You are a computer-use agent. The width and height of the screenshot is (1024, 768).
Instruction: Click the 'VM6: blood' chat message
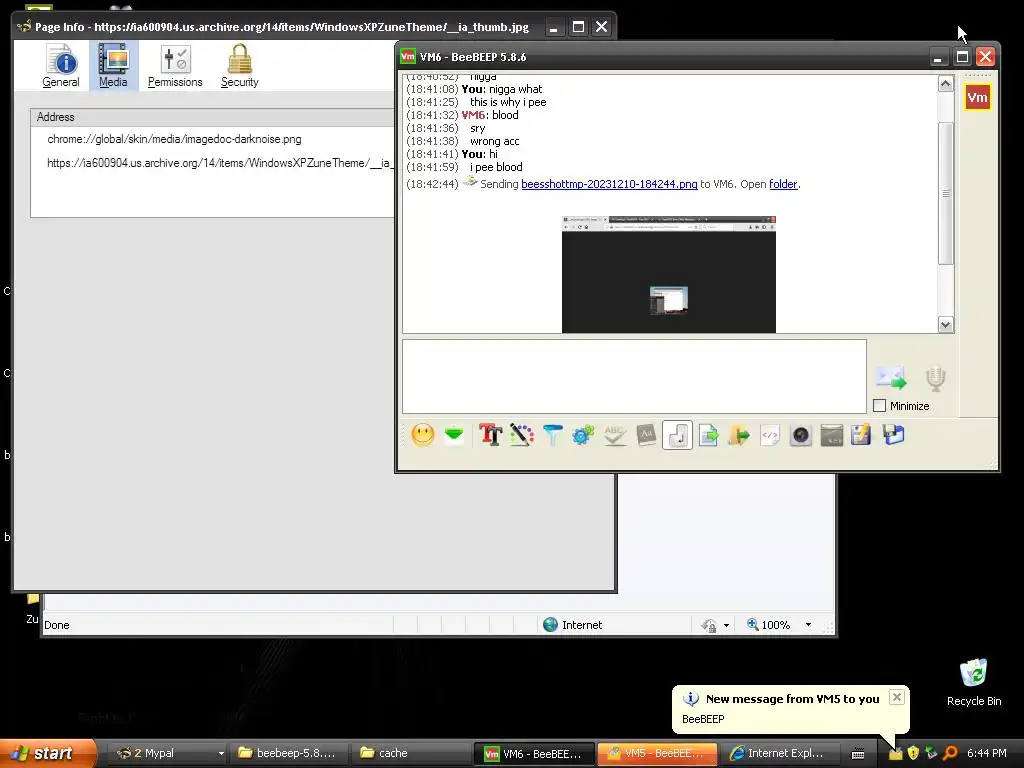[x=490, y=115]
